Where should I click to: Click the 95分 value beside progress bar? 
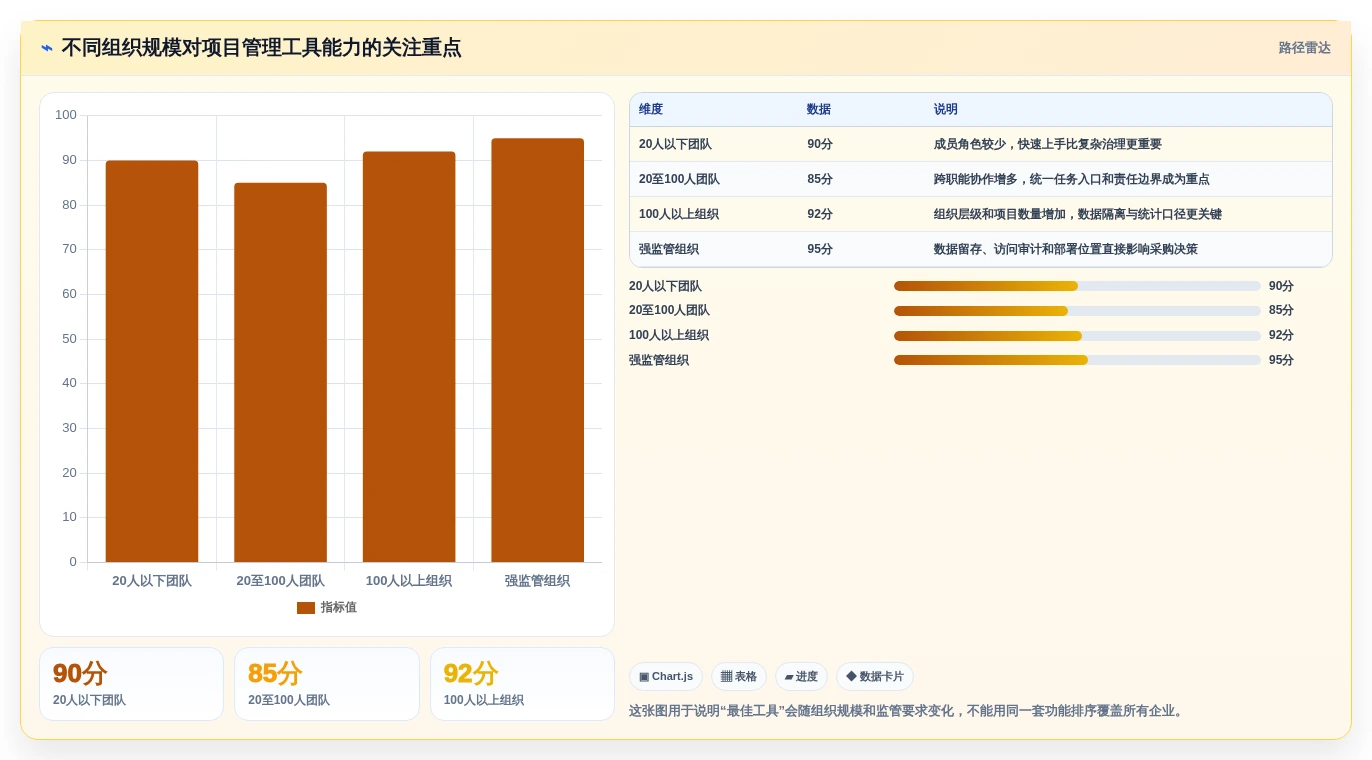point(1281,360)
